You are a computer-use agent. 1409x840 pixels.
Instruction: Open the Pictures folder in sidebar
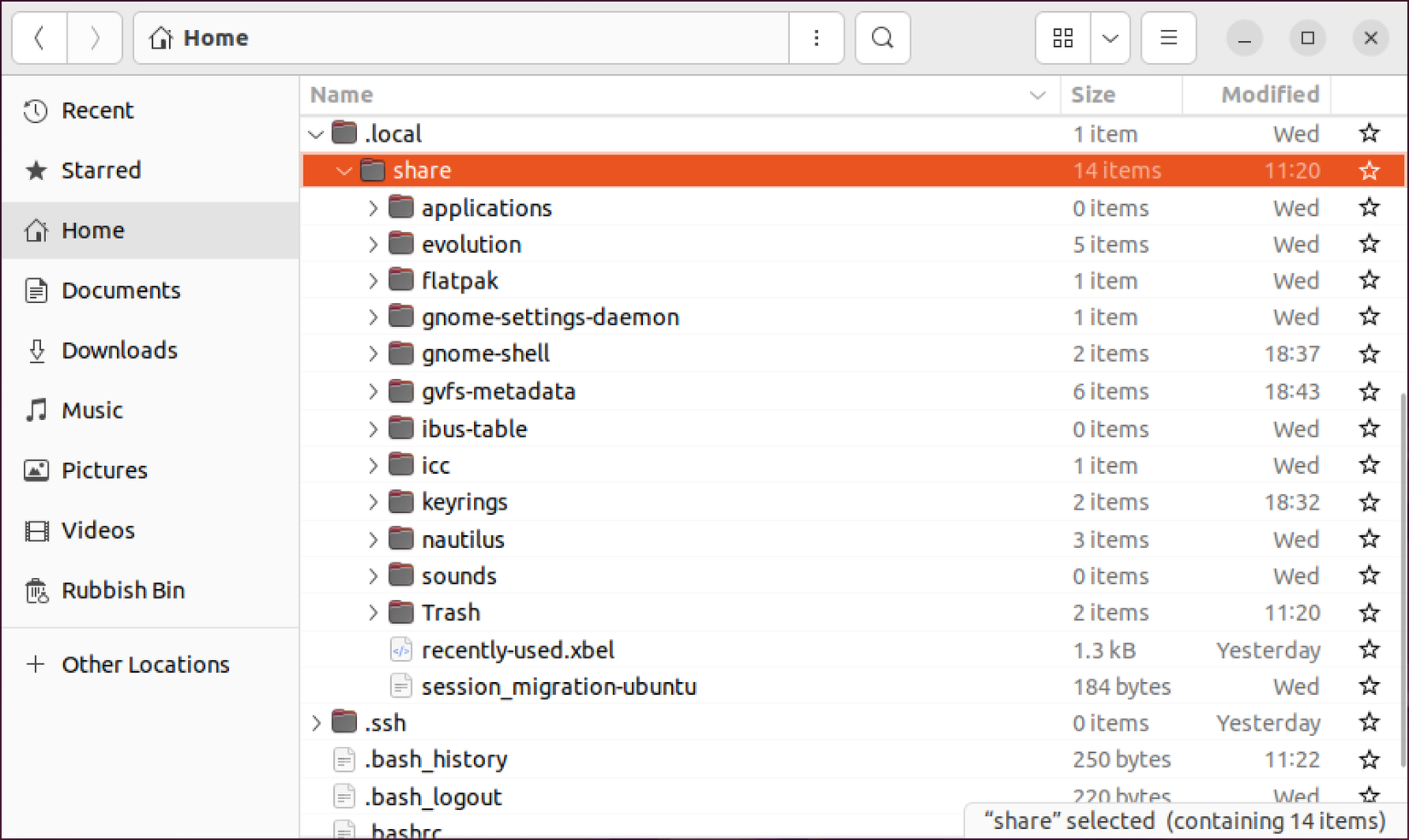coord(104,470)
